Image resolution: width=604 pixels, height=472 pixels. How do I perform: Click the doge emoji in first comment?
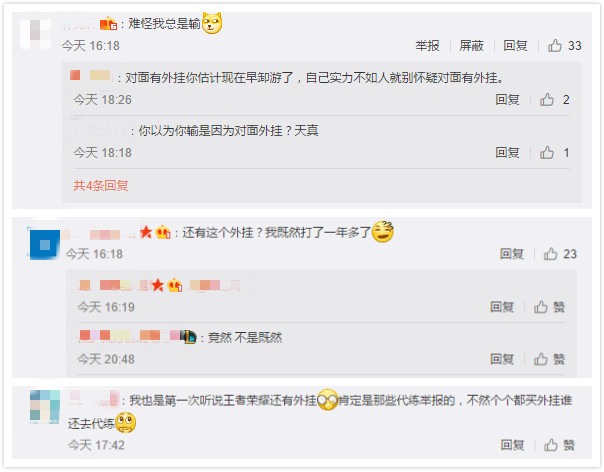click(212, 23)
